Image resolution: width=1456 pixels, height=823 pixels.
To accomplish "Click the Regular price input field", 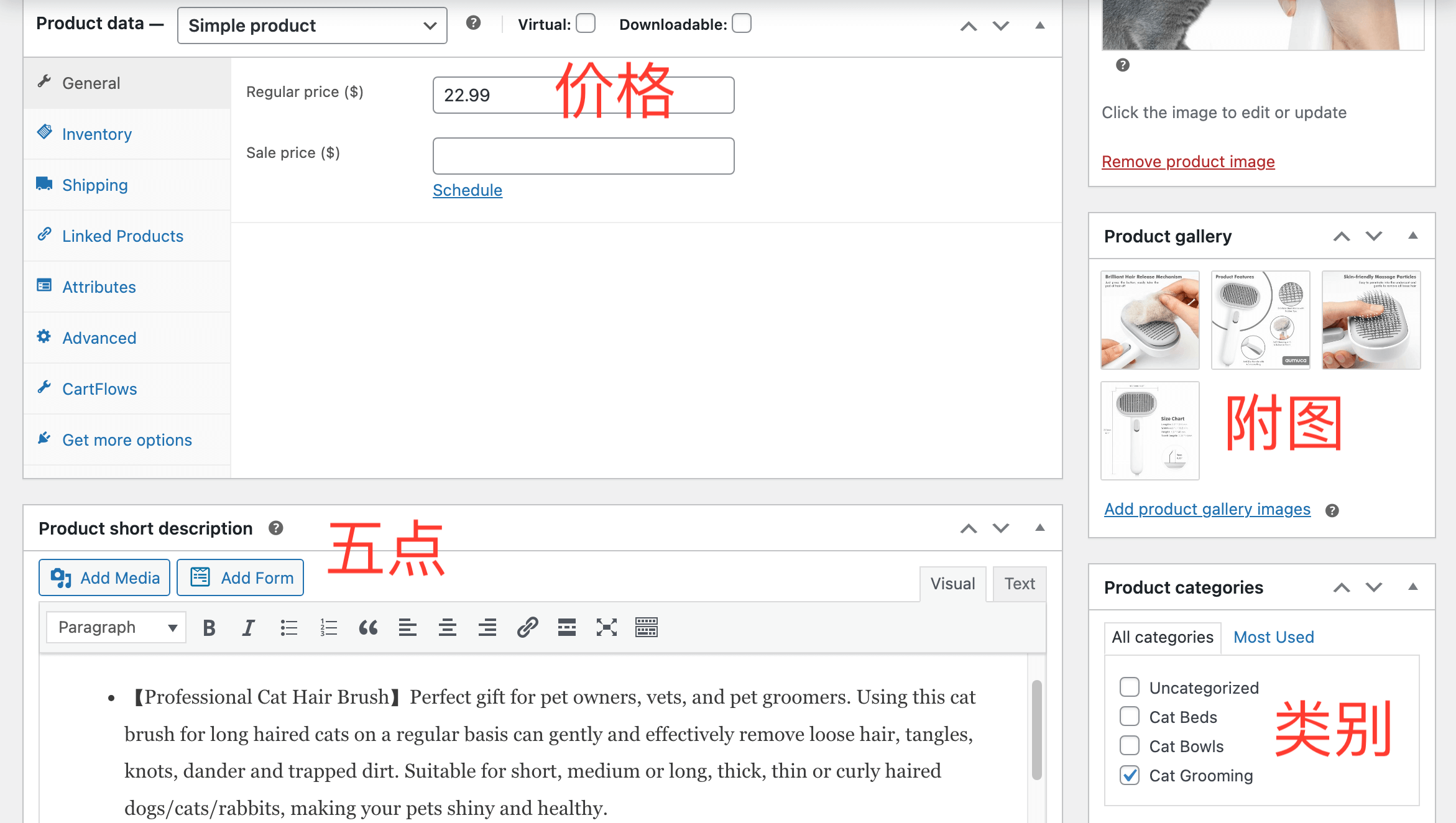I will [583, 95].
